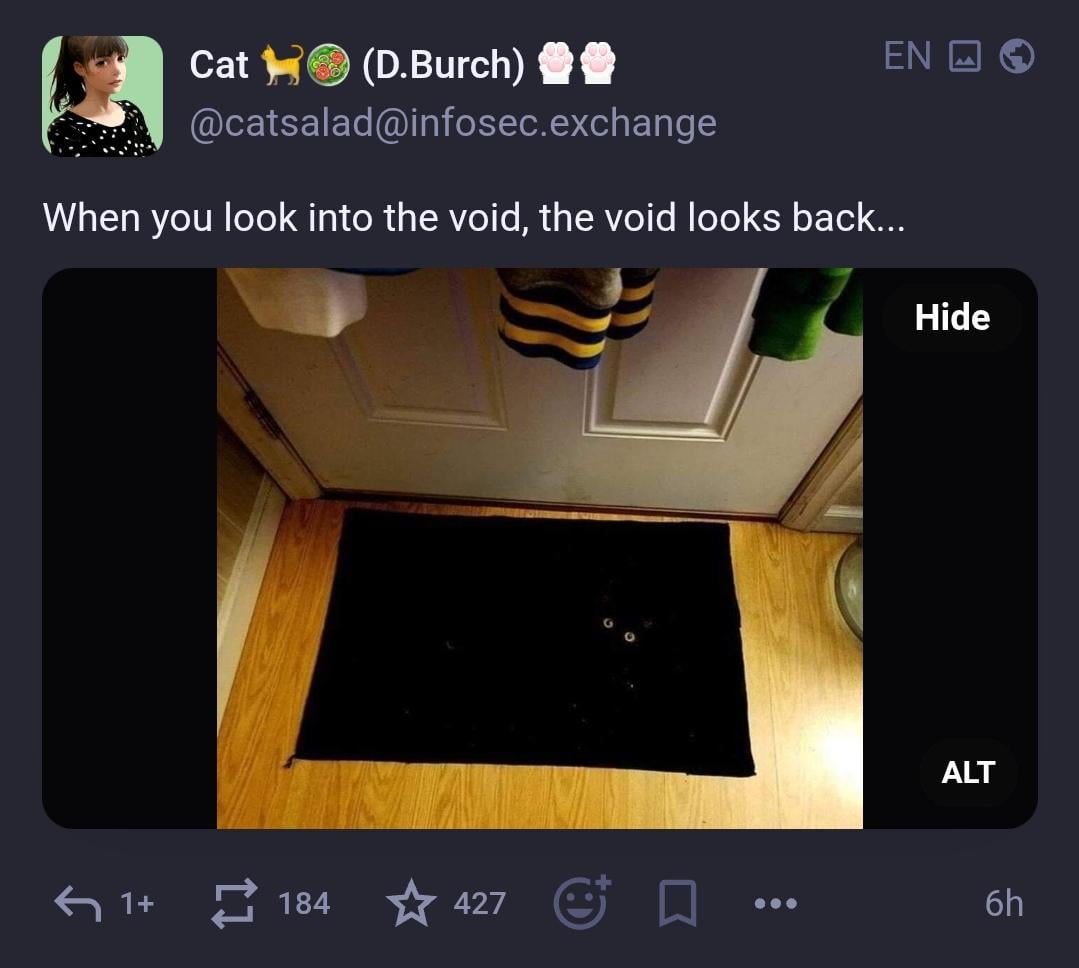
Task: Bookmark this post
Action: click(678, 903)
